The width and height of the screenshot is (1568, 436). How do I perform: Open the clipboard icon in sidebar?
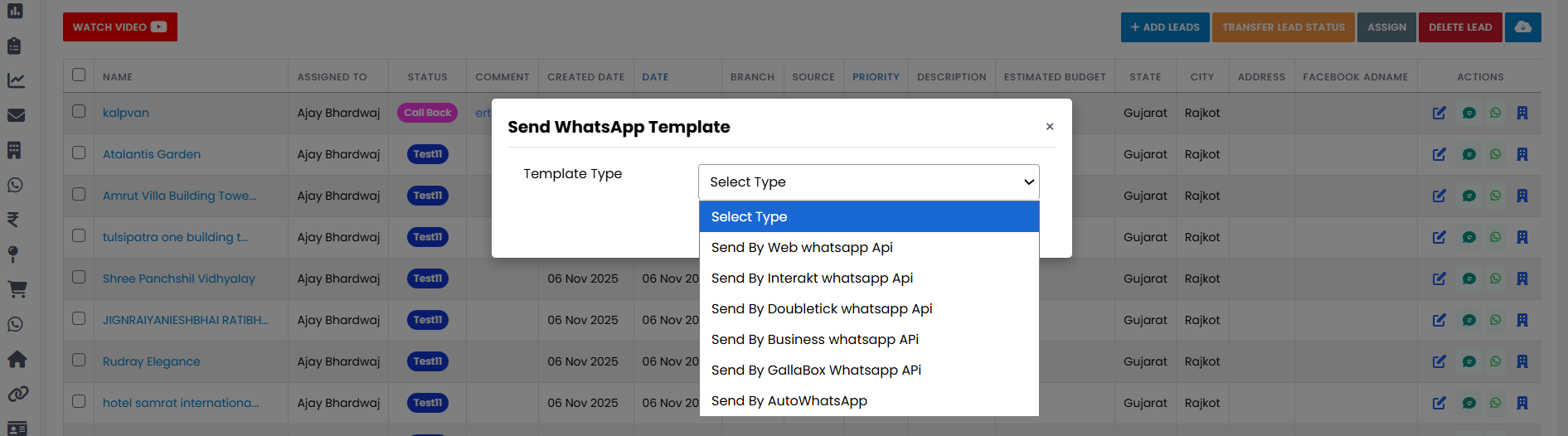(x=15, y=46)
